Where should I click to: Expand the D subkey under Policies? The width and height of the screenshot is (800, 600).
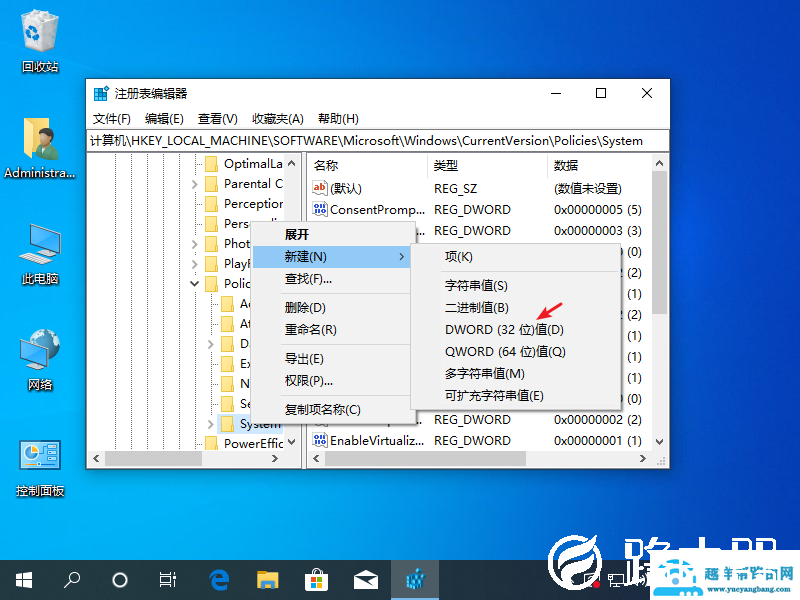coord(211,344)
